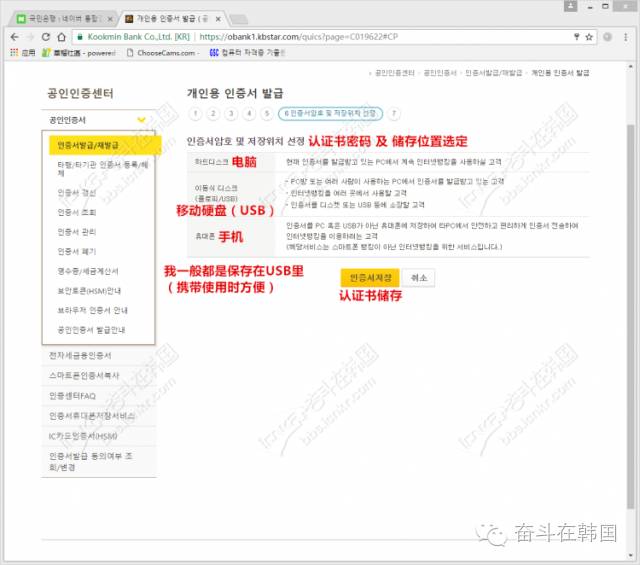Open 인증서 관리 sidebar item
This screenshot has width=640, height=565.
(x=77, y=232)
